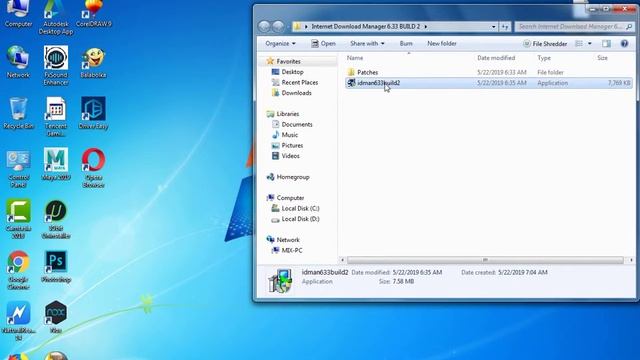Launch Opera Browser desktop shortcut

pyautogui.click(x=93, y=168)
